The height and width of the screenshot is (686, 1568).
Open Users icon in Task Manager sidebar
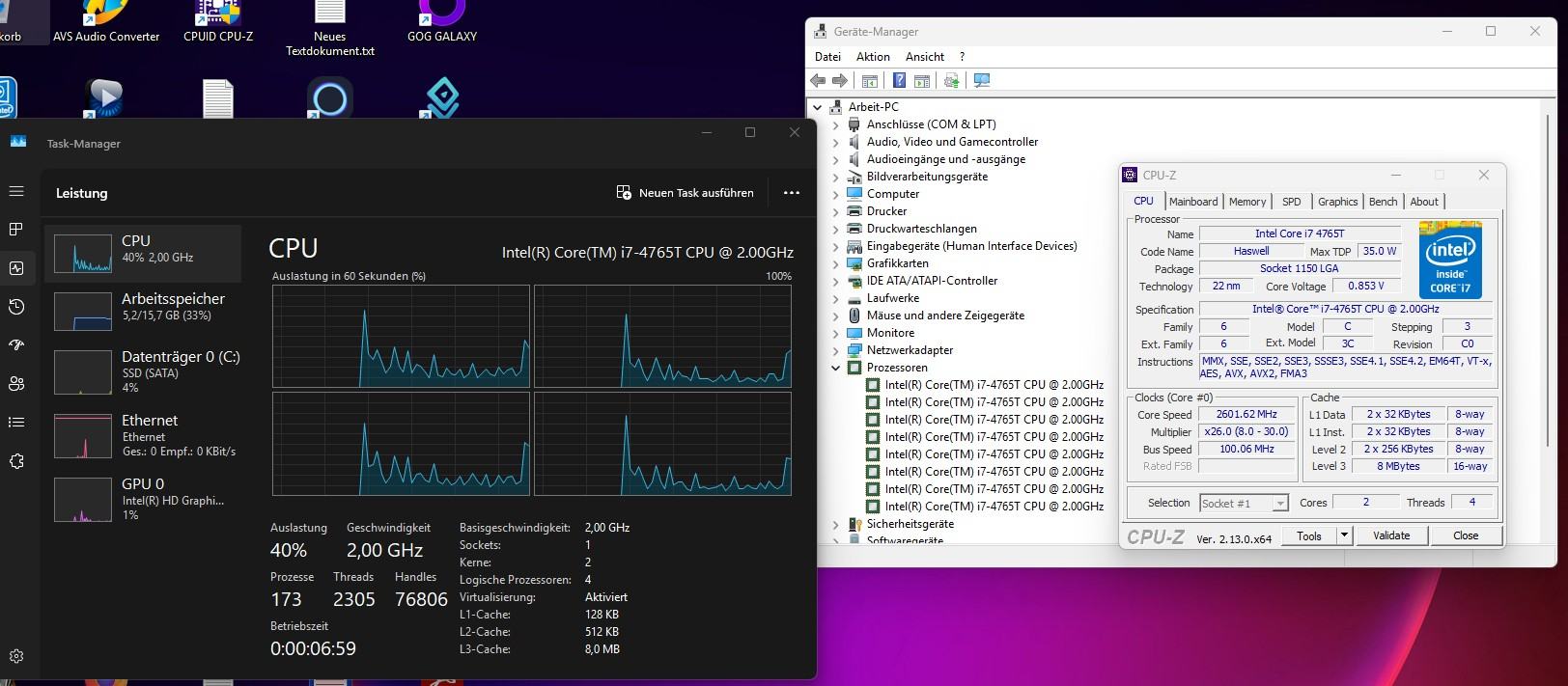tap(16, 384)
